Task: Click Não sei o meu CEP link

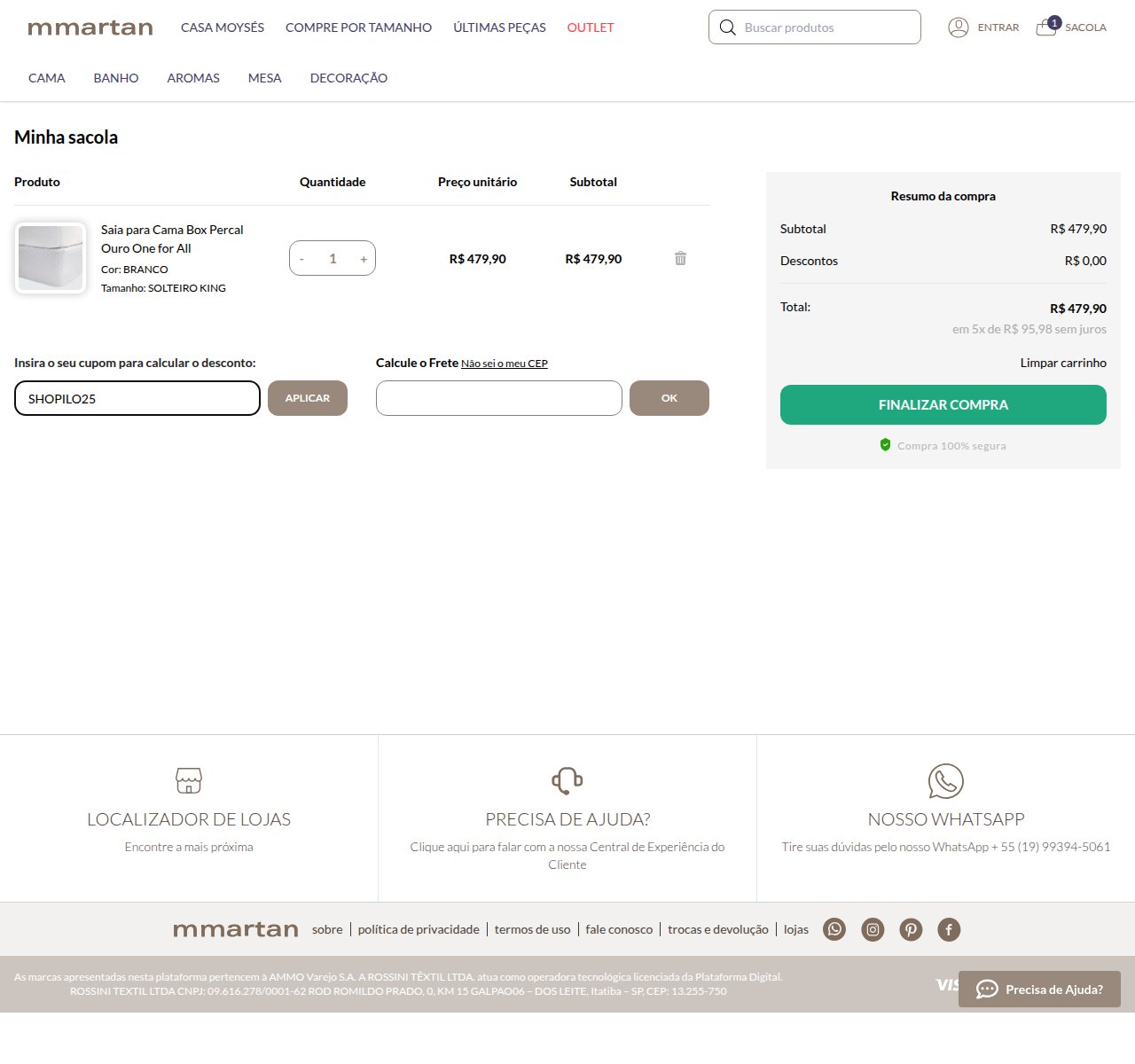Action: click(505, 364)
